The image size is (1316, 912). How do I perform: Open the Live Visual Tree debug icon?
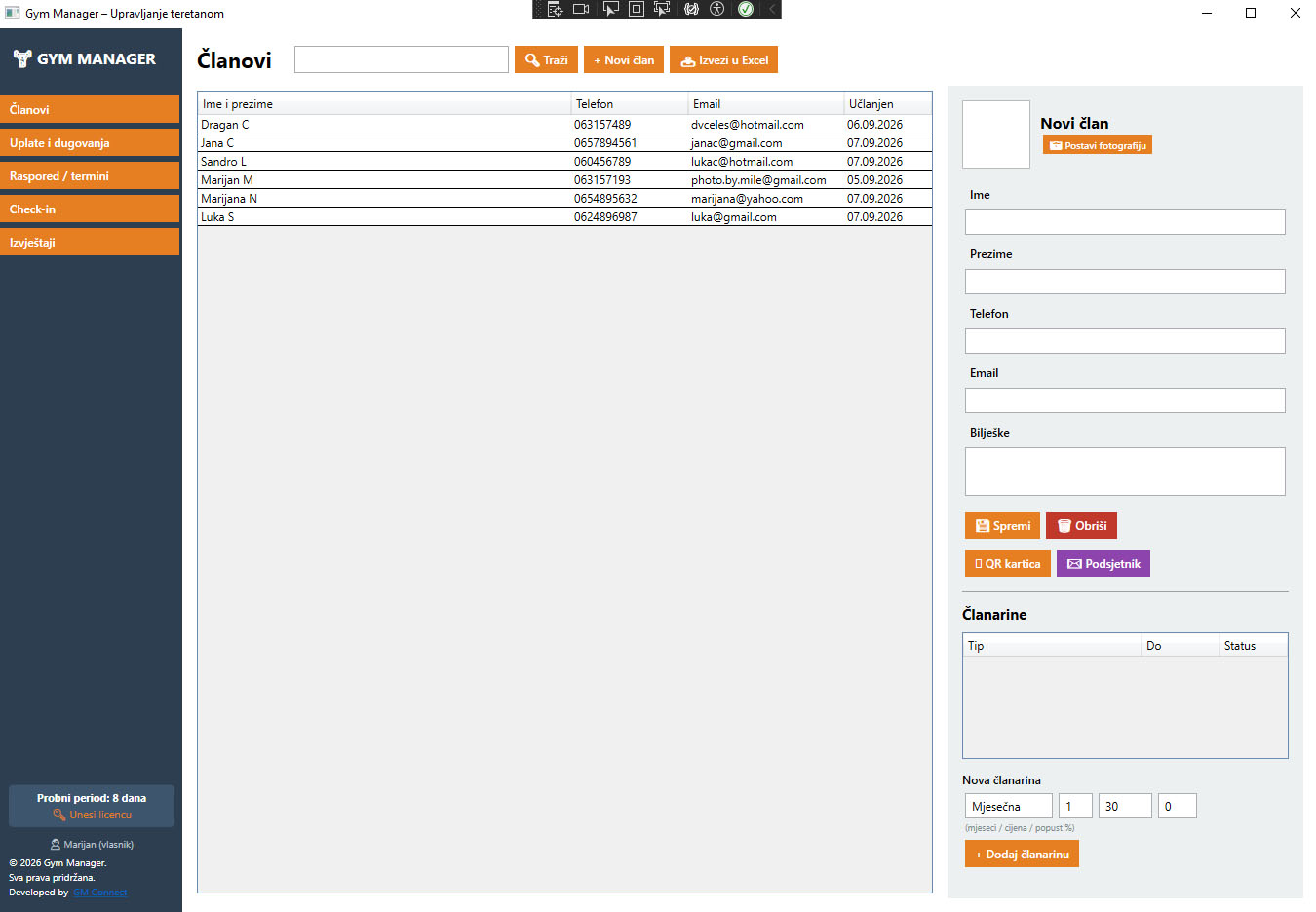click(556, 9)
